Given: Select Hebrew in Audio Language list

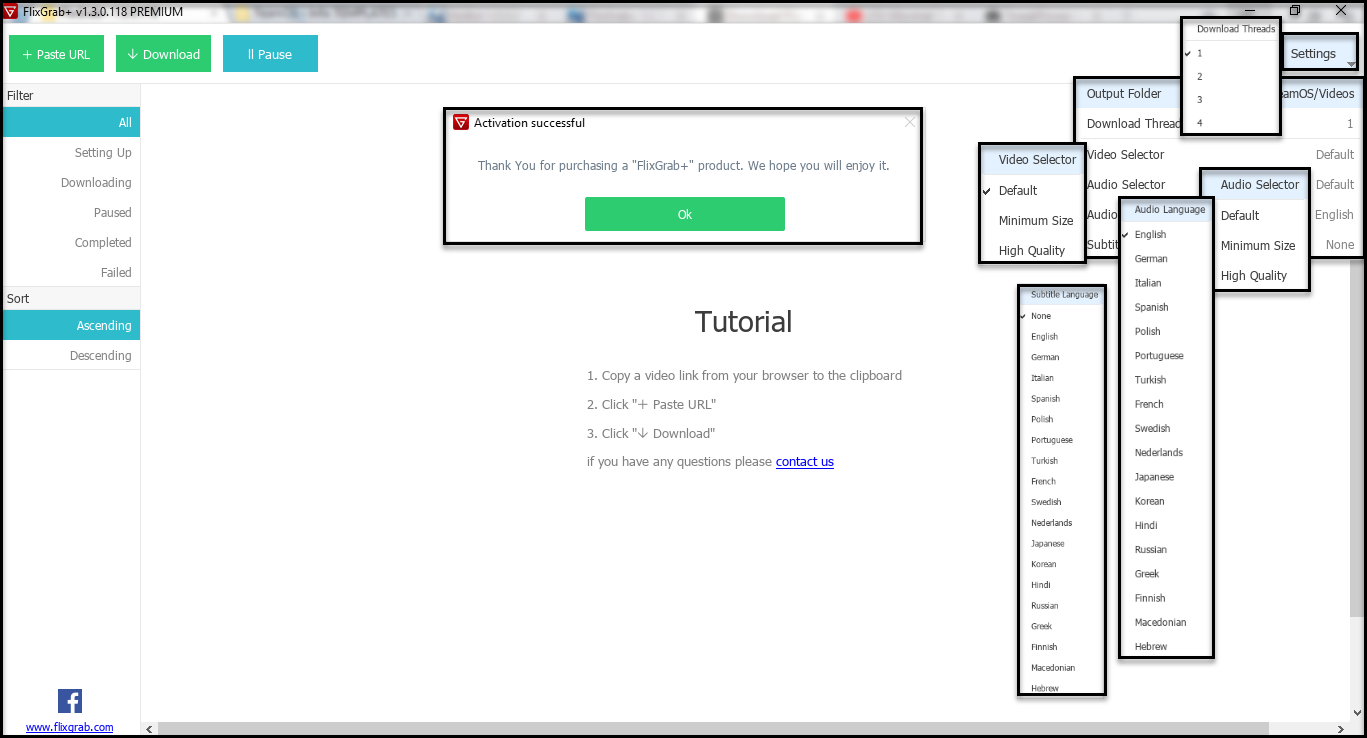Looking at the screenshot, I should coord(1166,646).
